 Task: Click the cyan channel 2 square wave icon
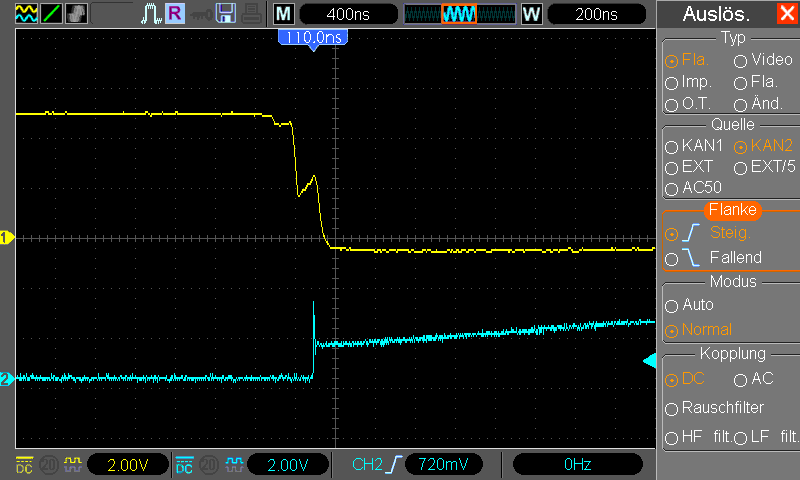[x=234, y=464]
